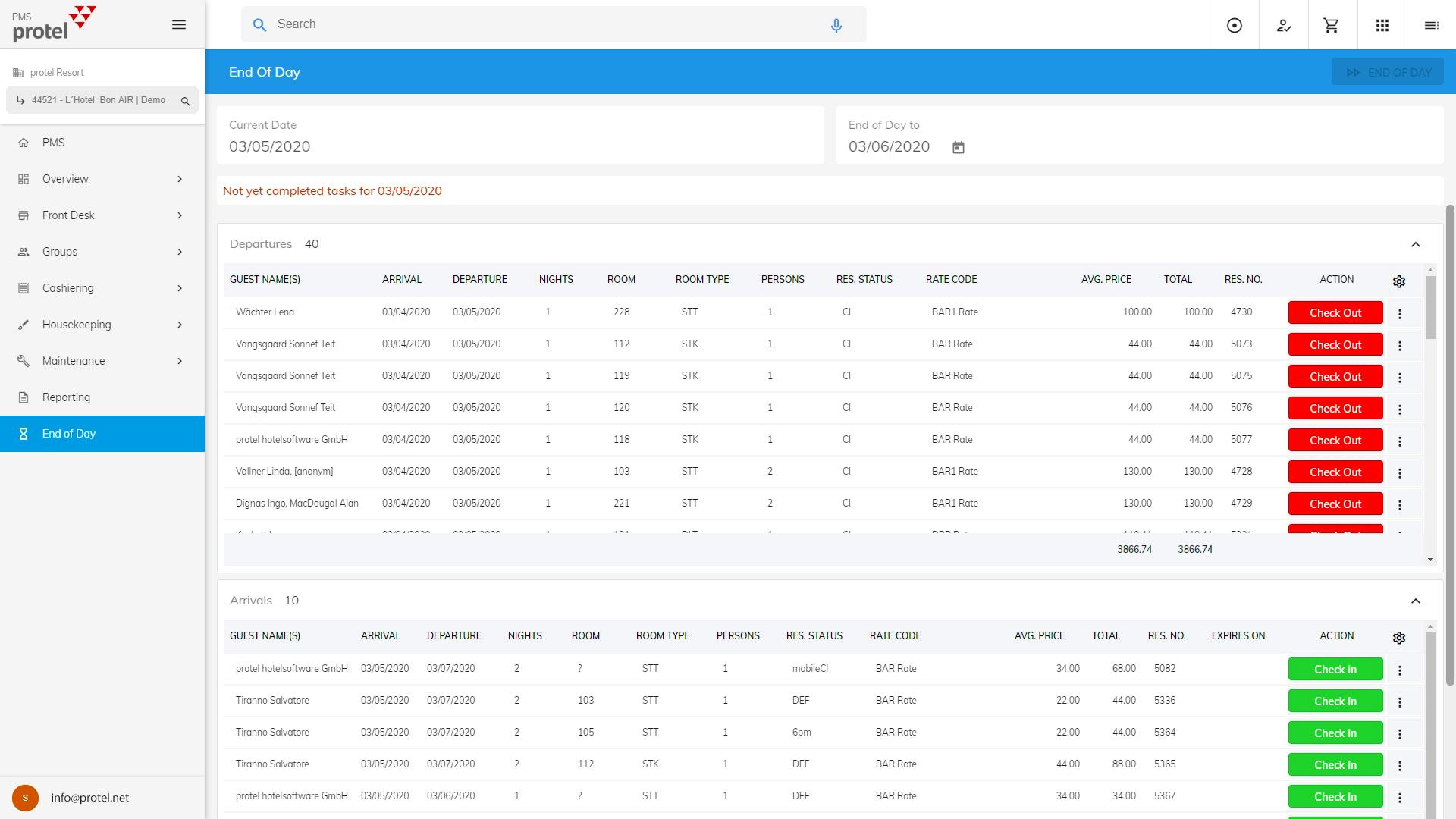Select PMS in the sidebar
The height and width of the screenshot is (819, 1456).
[53, 143]
